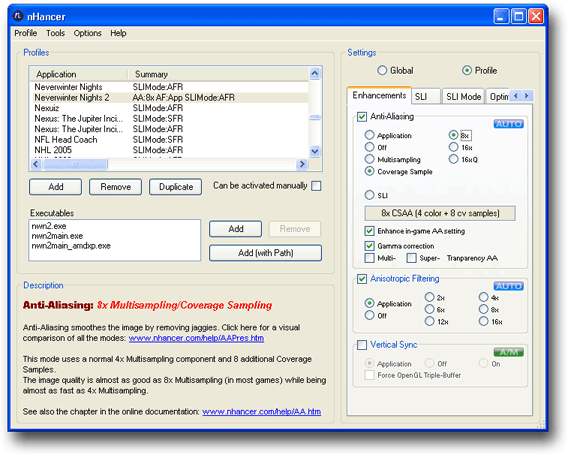Click profile list scroll down arrow
The height and width of the screenshot is (455, 568).
[x=315, y=151]
